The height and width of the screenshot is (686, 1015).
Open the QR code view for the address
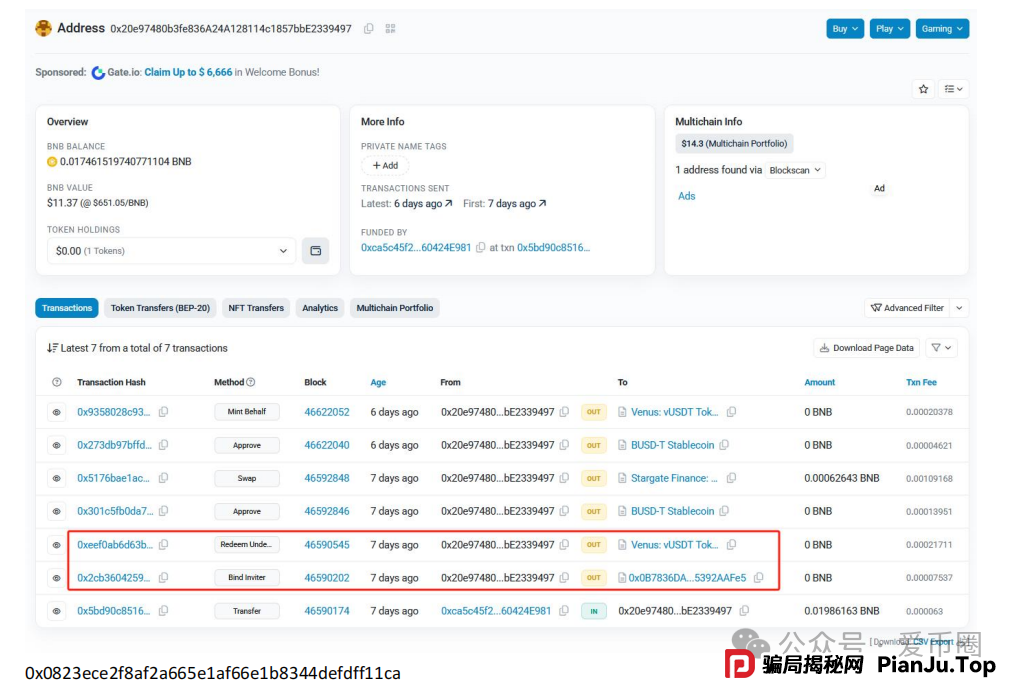click(390, 29)
